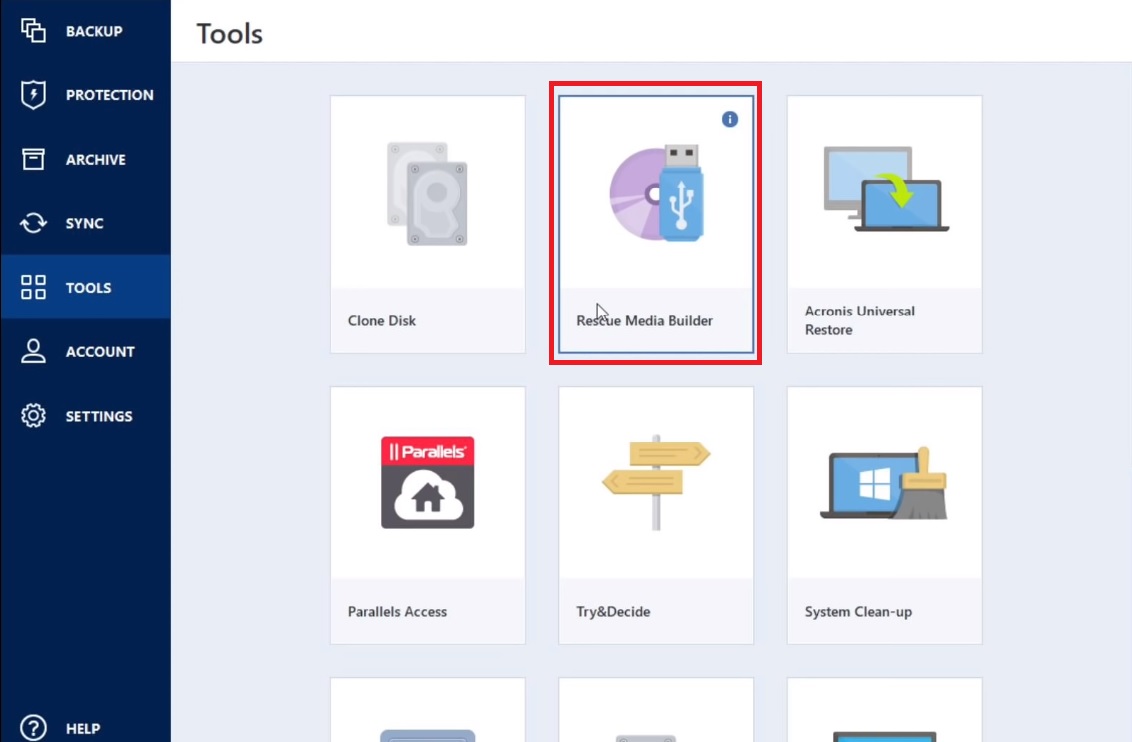Open Help with the question mark icon

tap(33, 728)
